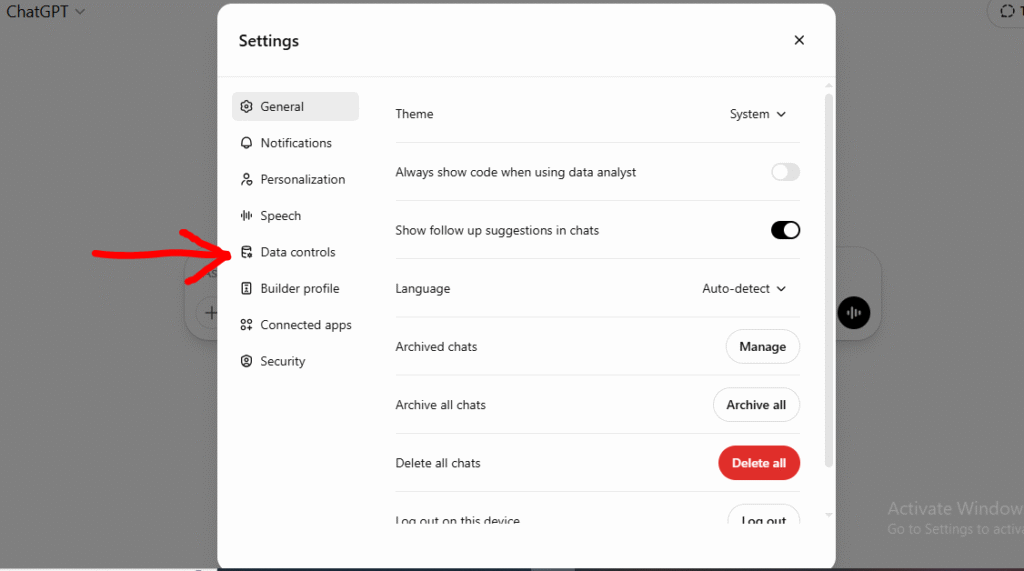Screen dimensions: 1024x571
Task: Click the Personalization person icon
Action: click(246, 180)
